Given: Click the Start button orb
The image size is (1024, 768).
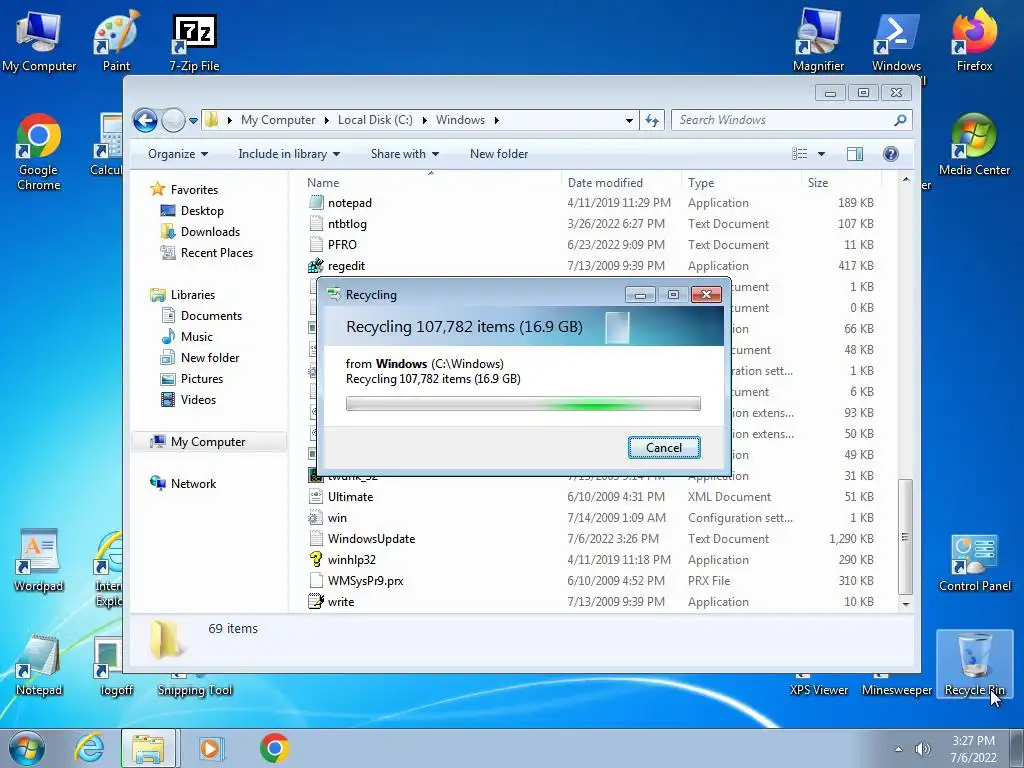Looking at the screenshot, I should point(27,748).
